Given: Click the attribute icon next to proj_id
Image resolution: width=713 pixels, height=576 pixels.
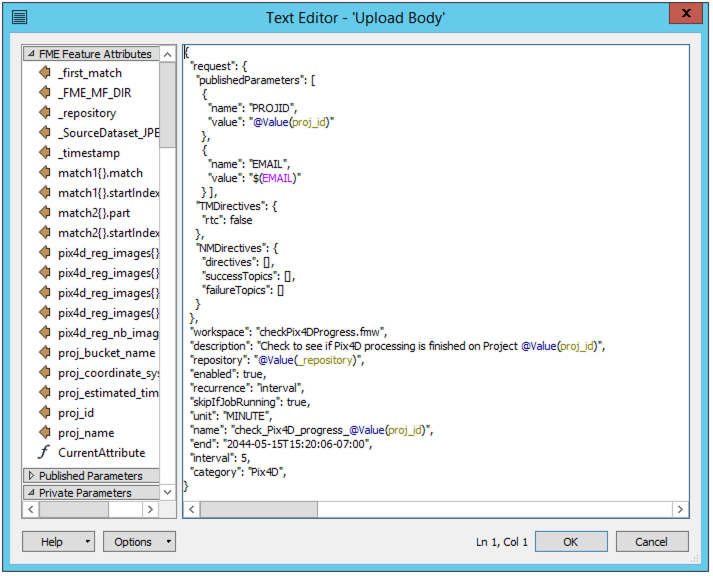Looking at the screenshot, I should tap(44, 413).
